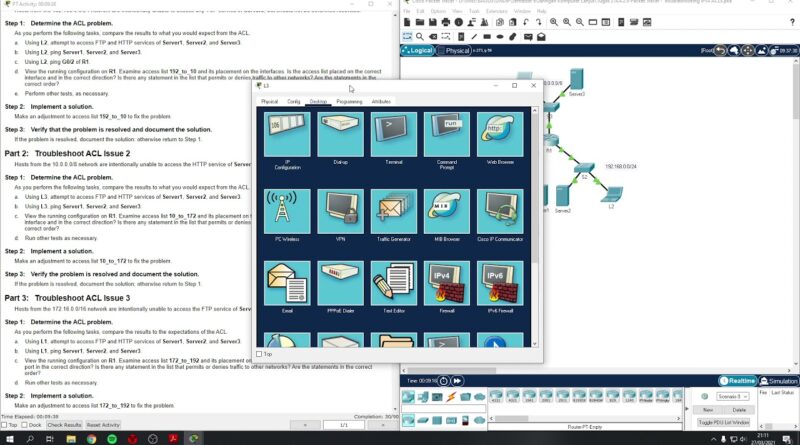The image size is (800, 445).
Task: Select the Connections lightning bolt category
Action: [x=451, y=397]
